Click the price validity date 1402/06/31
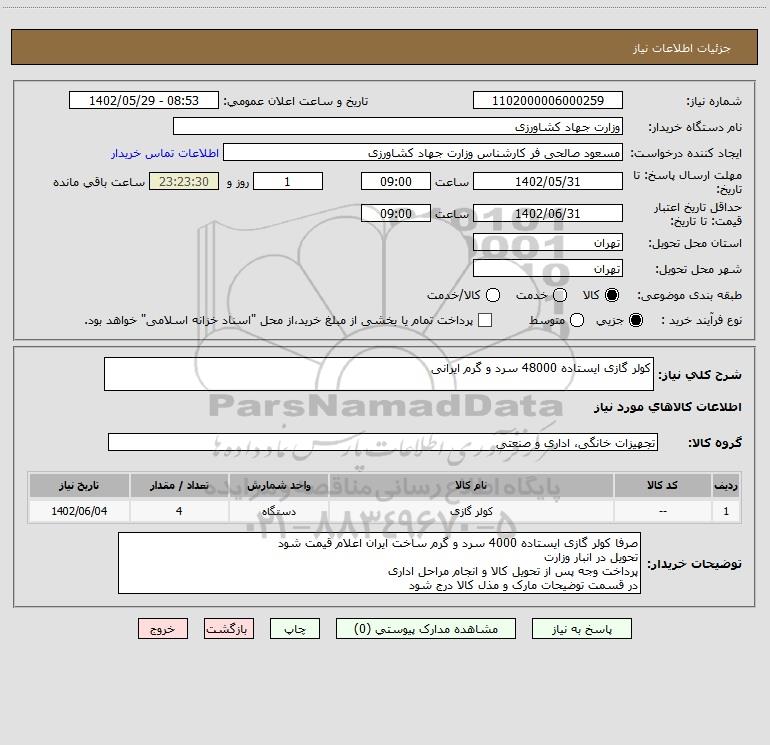The image size is (770, 745). (548, 213)
